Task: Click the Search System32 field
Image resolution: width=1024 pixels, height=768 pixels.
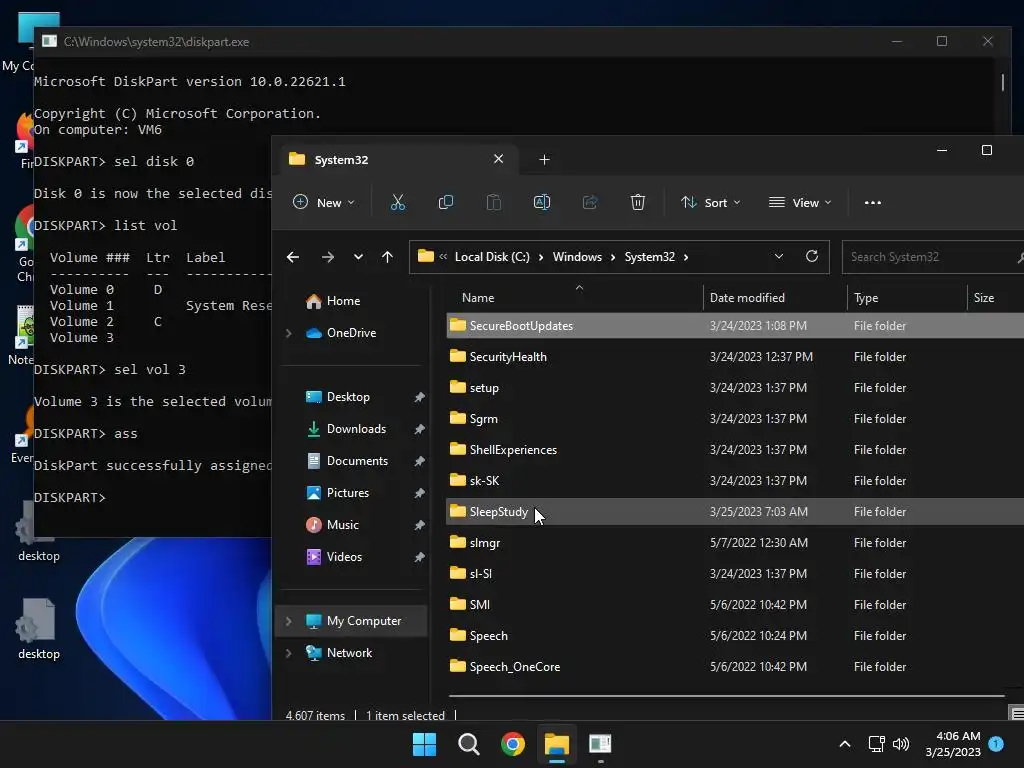Action: click(933, 257)
